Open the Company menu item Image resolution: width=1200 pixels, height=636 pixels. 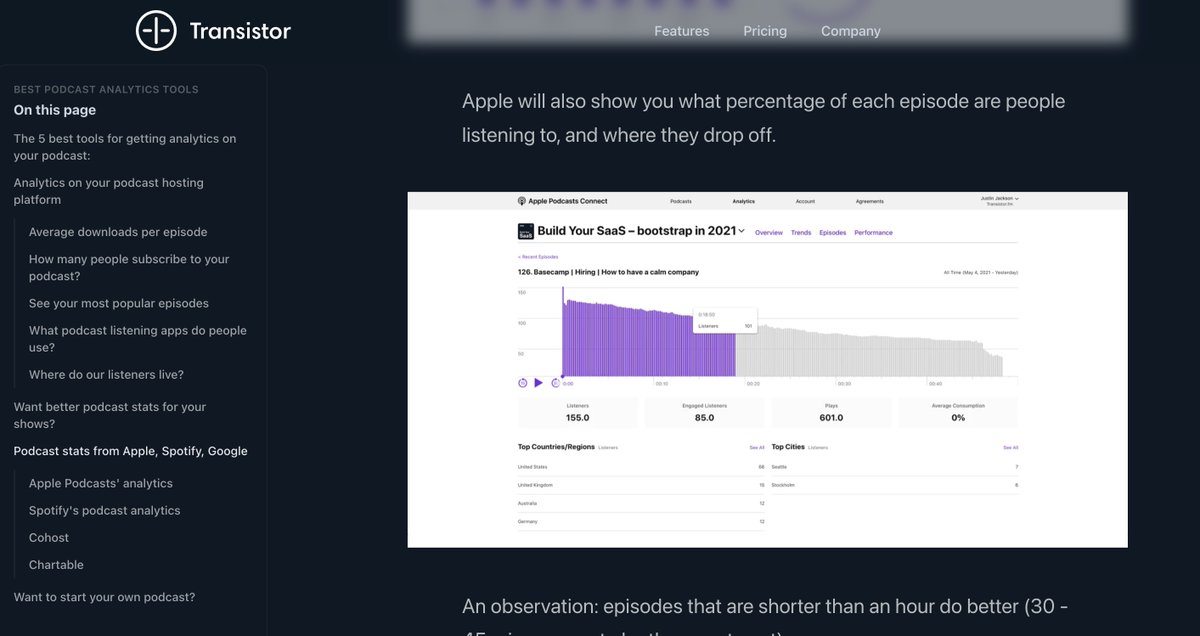tap(851, 31)
